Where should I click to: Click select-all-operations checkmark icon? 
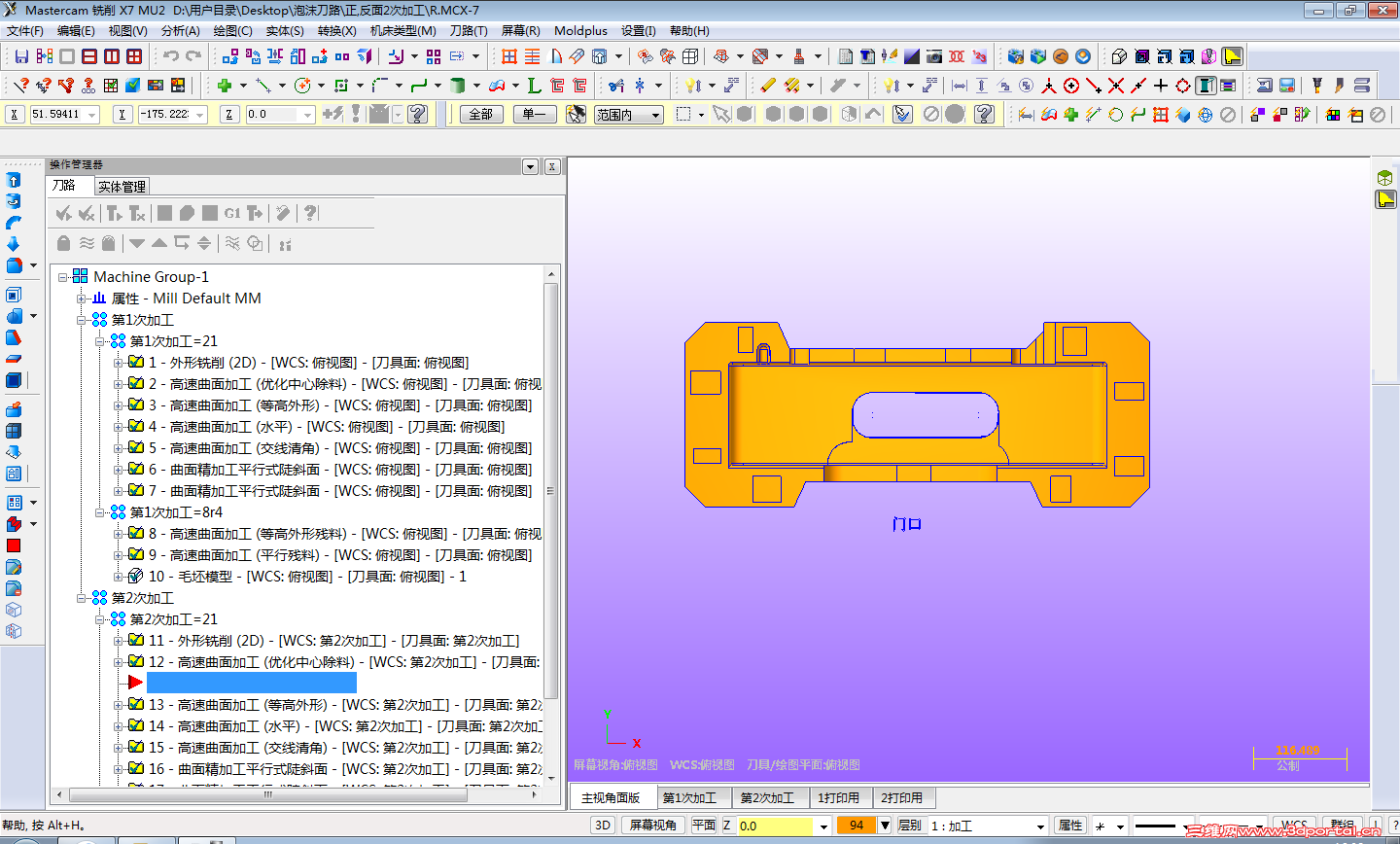(x=64, y=213)
